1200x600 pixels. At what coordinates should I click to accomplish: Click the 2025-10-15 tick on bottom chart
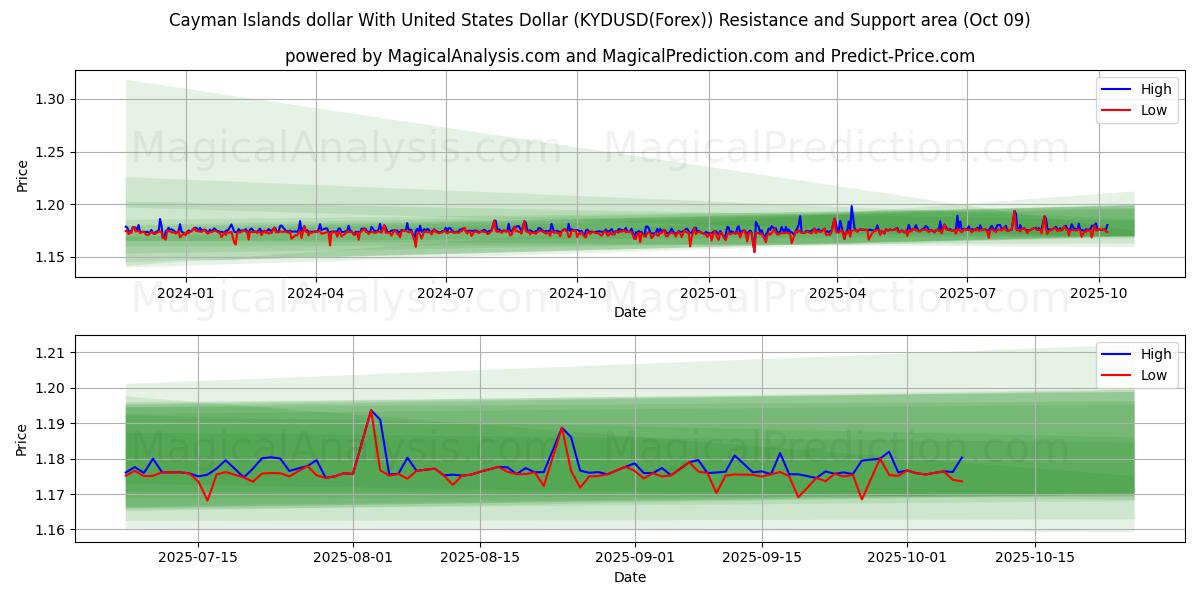(x=1035, y=558)
